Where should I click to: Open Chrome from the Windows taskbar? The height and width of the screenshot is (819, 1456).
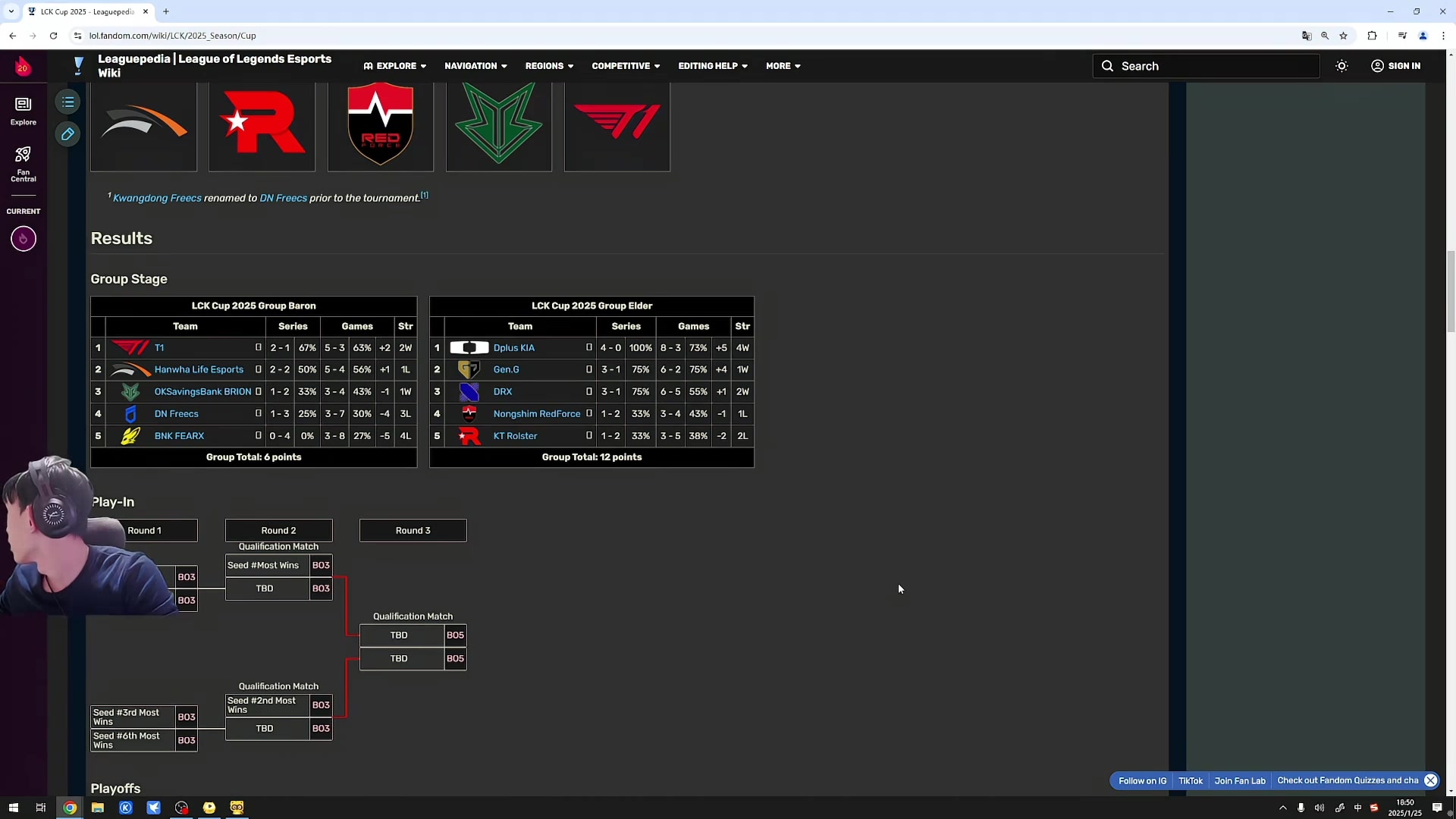70,808
